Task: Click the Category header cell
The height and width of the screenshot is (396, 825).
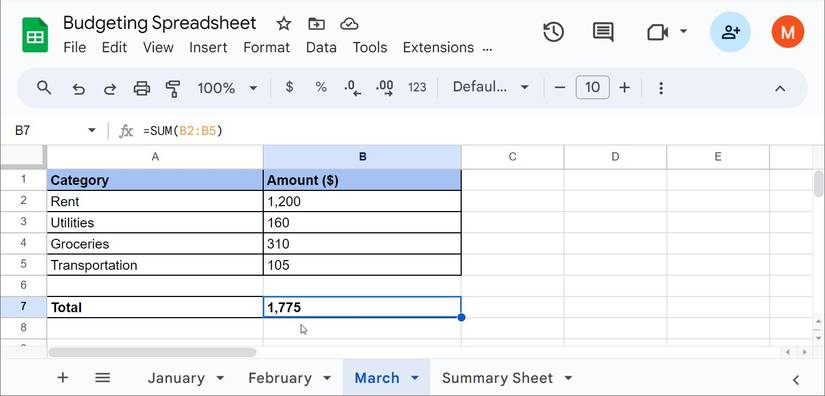Action: coord(155,180)
